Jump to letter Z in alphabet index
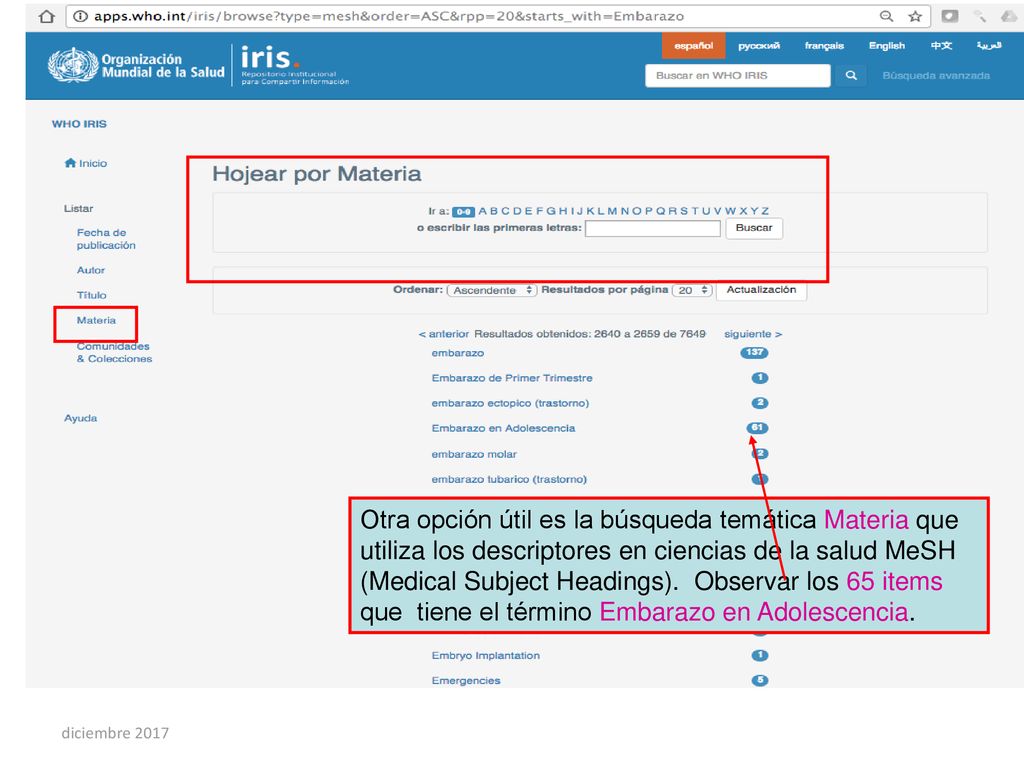This screenshot has width=1024, height=768. (765, 211)
